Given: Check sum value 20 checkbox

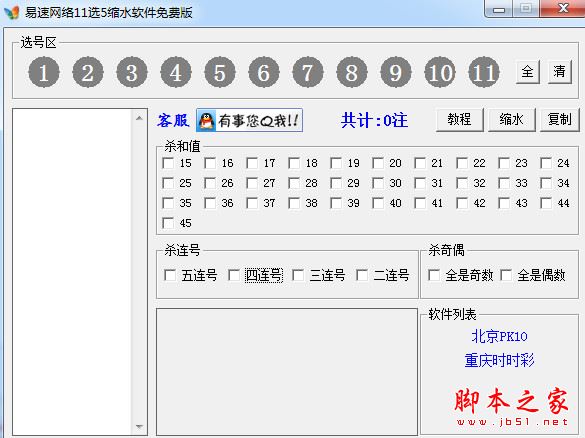Looking at the screenshot, I should pos(378,163).
